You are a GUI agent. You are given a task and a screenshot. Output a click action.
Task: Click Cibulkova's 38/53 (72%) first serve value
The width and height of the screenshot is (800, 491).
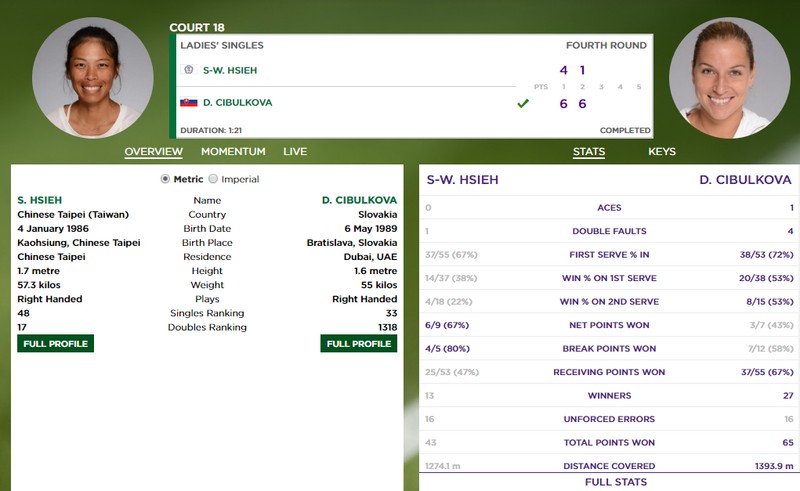tap(767, 255)
